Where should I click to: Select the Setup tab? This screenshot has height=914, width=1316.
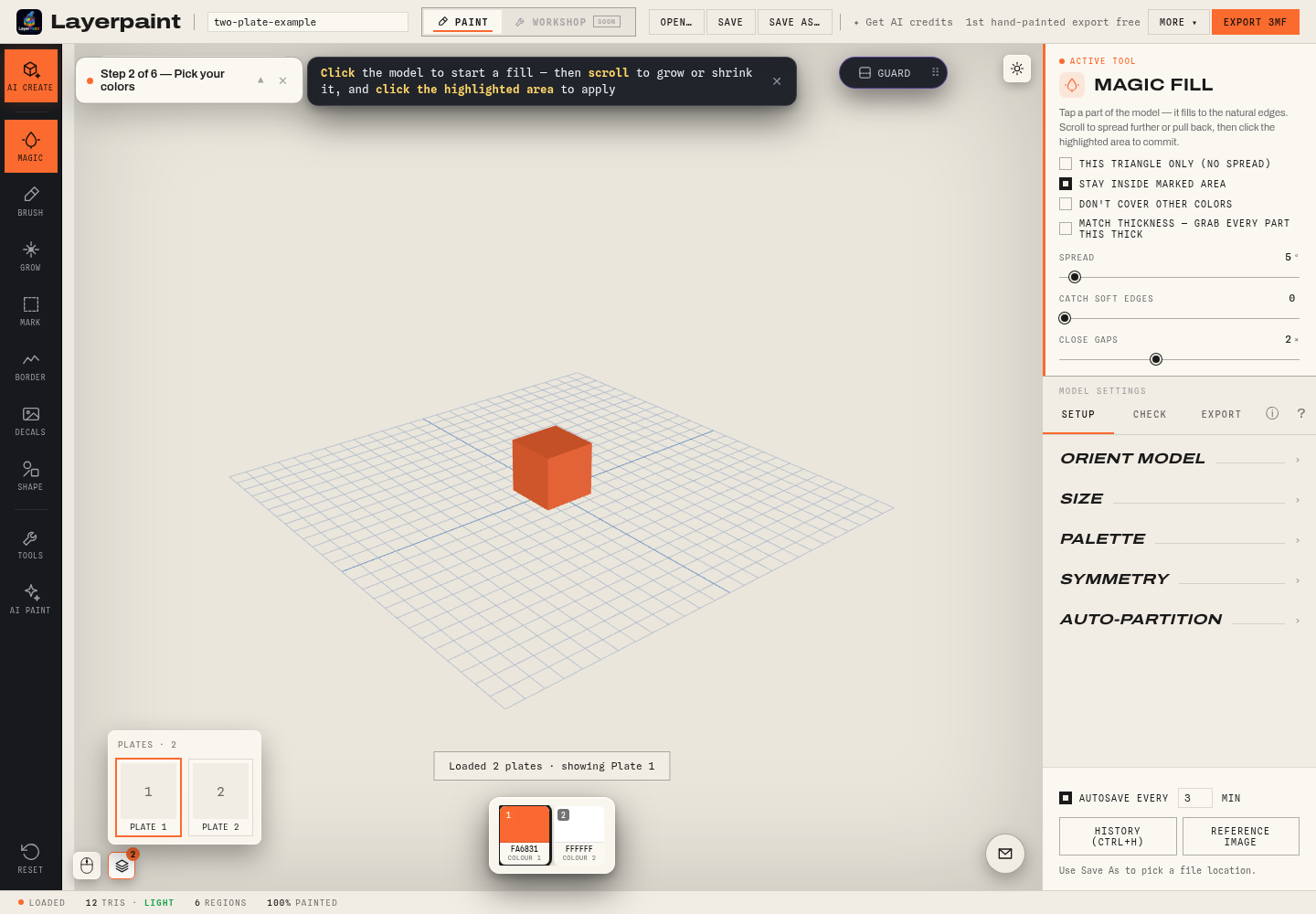[x=1078, y=415]
